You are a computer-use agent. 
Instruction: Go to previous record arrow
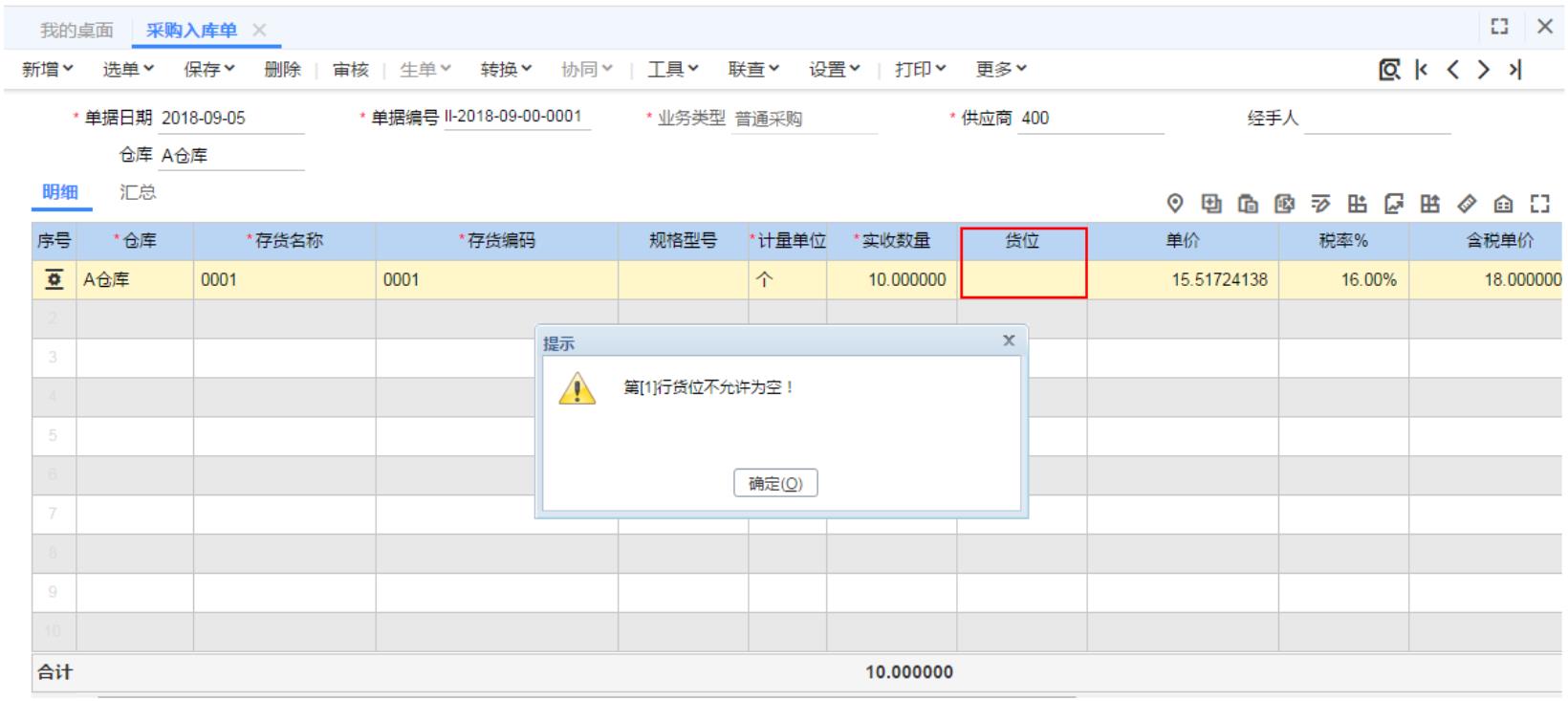click(x=1452, y=70)
